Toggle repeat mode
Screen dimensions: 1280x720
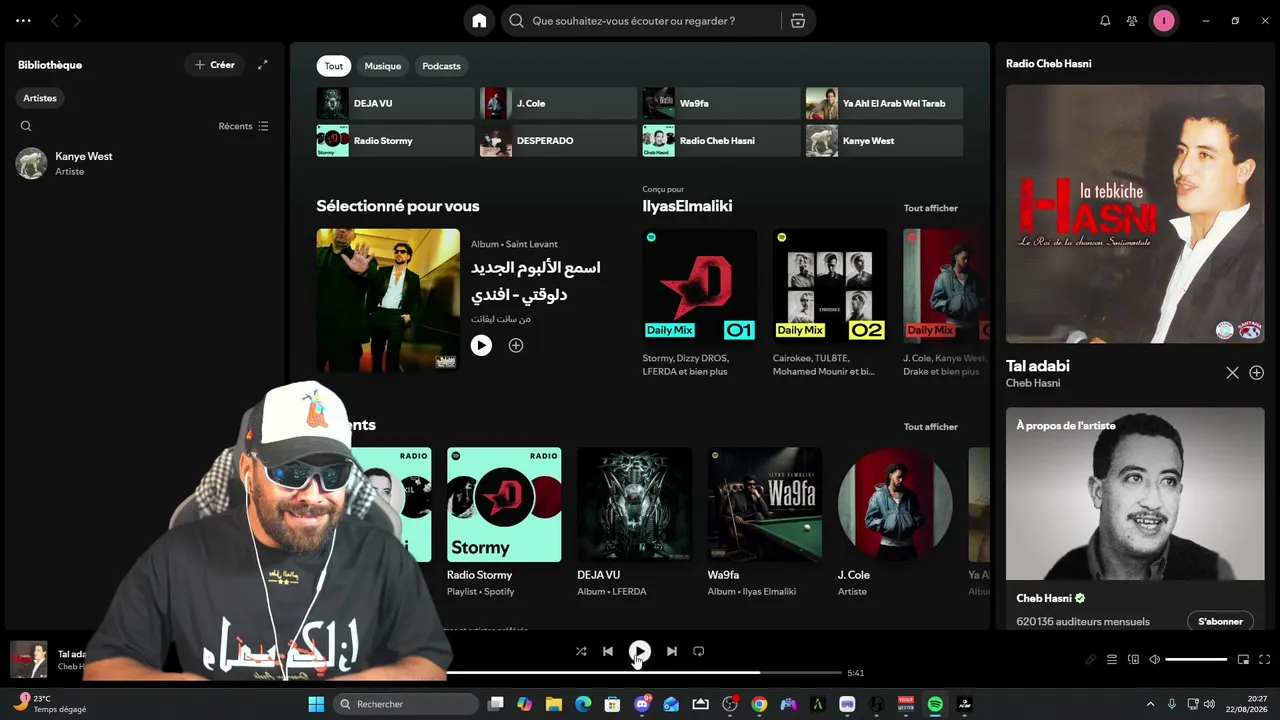pyautogui.click(x=699, y=651)
